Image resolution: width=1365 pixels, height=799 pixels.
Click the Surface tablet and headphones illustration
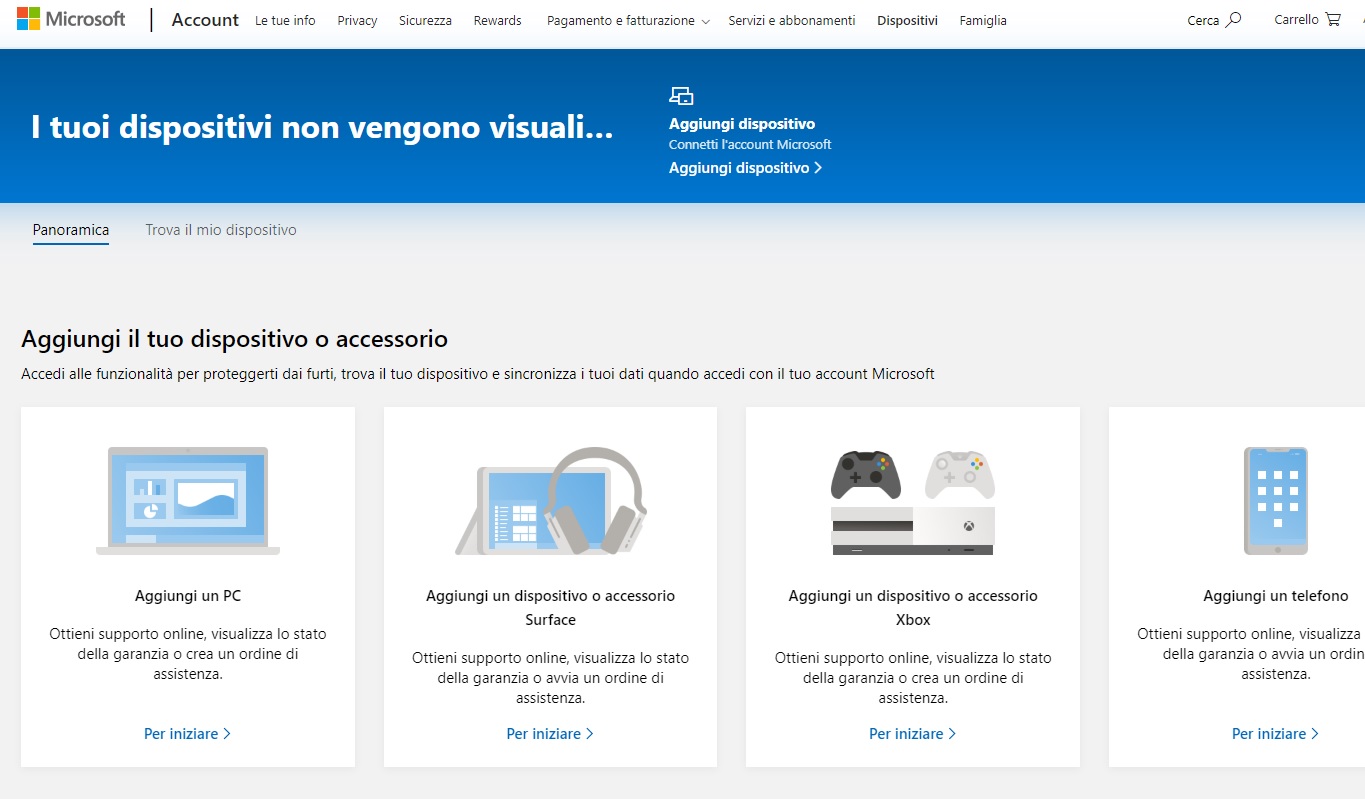tap(551, 501)
